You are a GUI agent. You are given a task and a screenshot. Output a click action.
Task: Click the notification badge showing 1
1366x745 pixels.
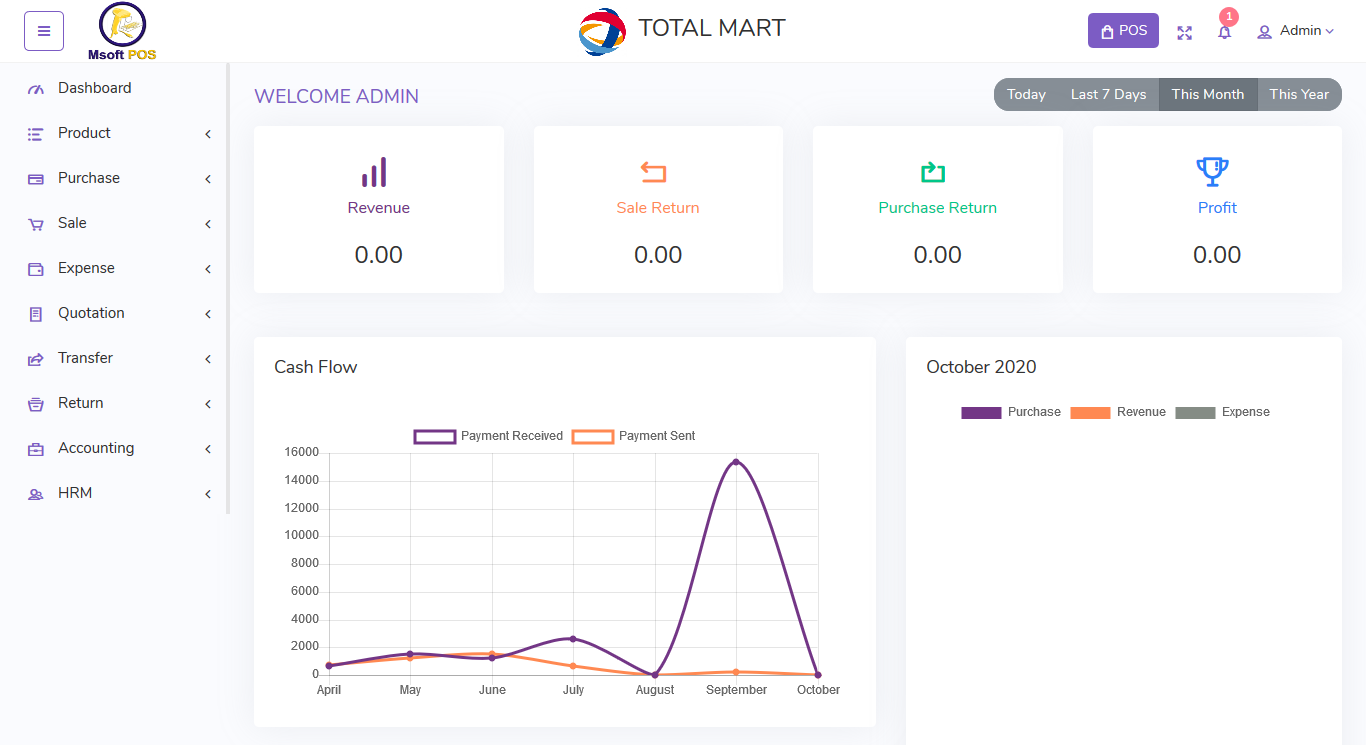tap(1229, 17)
